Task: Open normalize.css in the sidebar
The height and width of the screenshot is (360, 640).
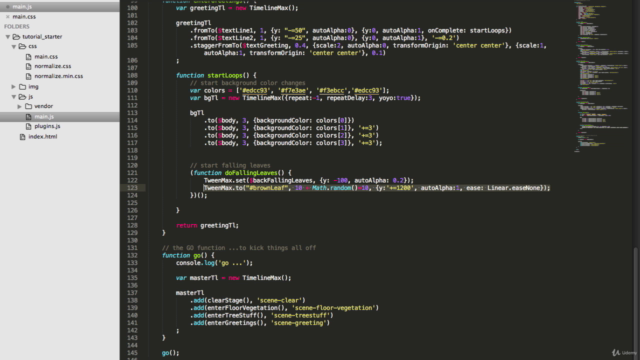Action: pyautogui.click(x=53, y=66)
